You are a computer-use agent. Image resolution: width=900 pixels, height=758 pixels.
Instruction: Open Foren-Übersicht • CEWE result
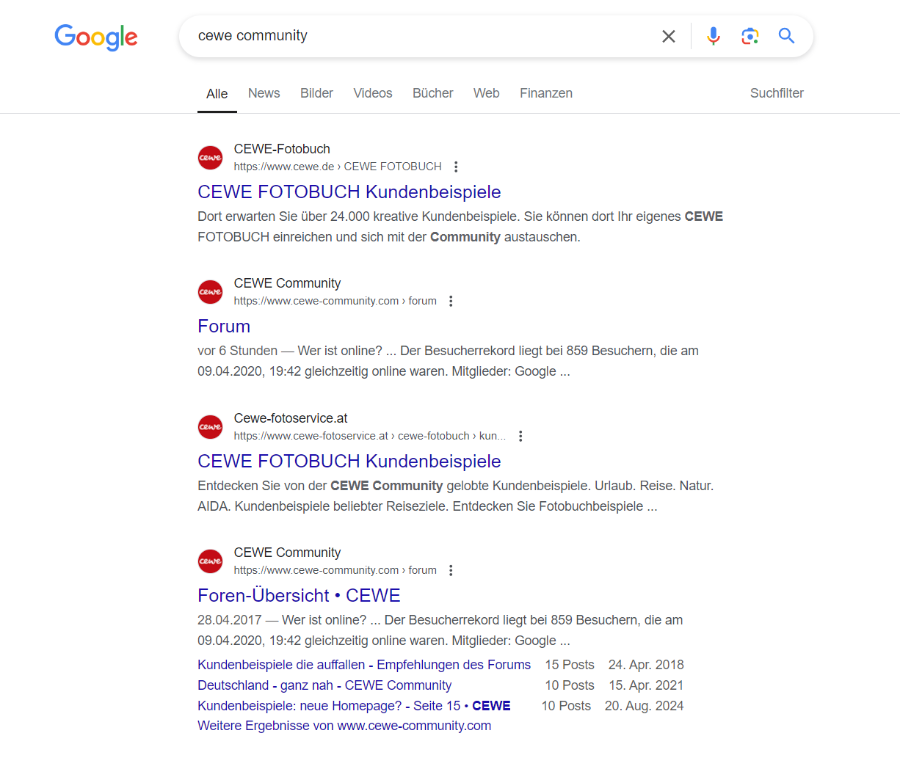tap(299, 595)
